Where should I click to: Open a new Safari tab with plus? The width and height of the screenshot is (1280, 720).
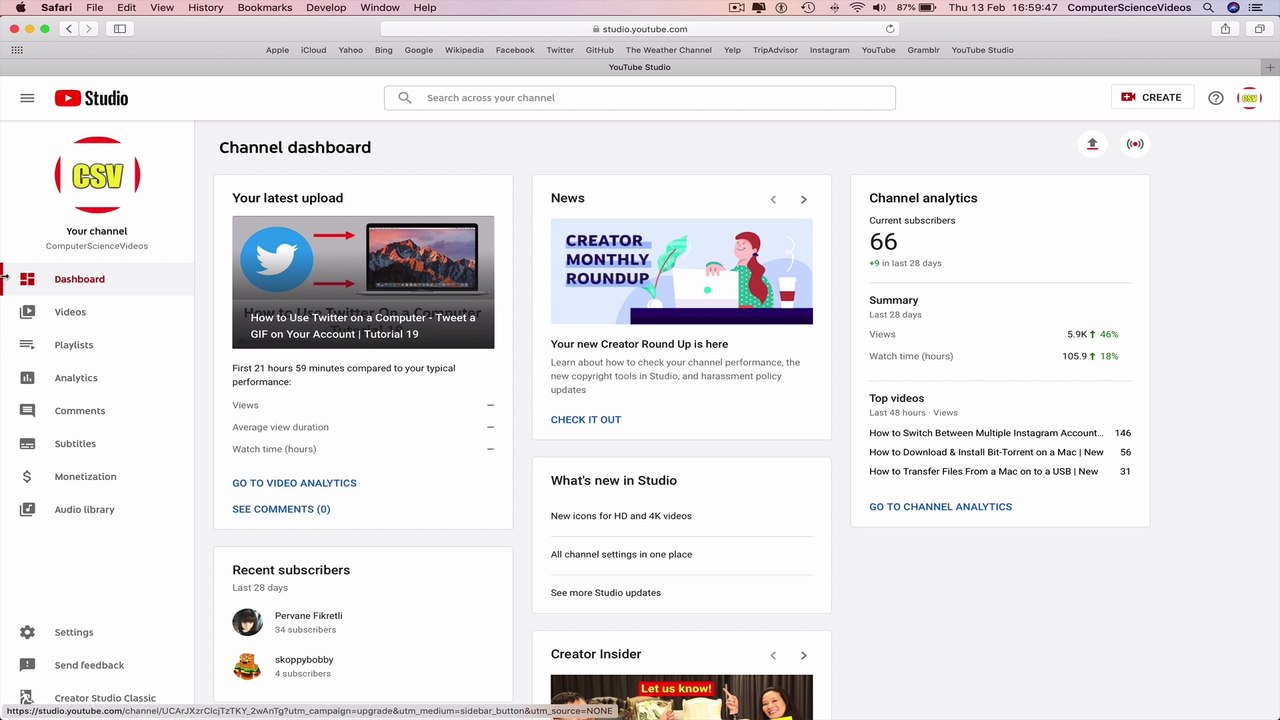pyautogui.click(x=1270, y=67)
